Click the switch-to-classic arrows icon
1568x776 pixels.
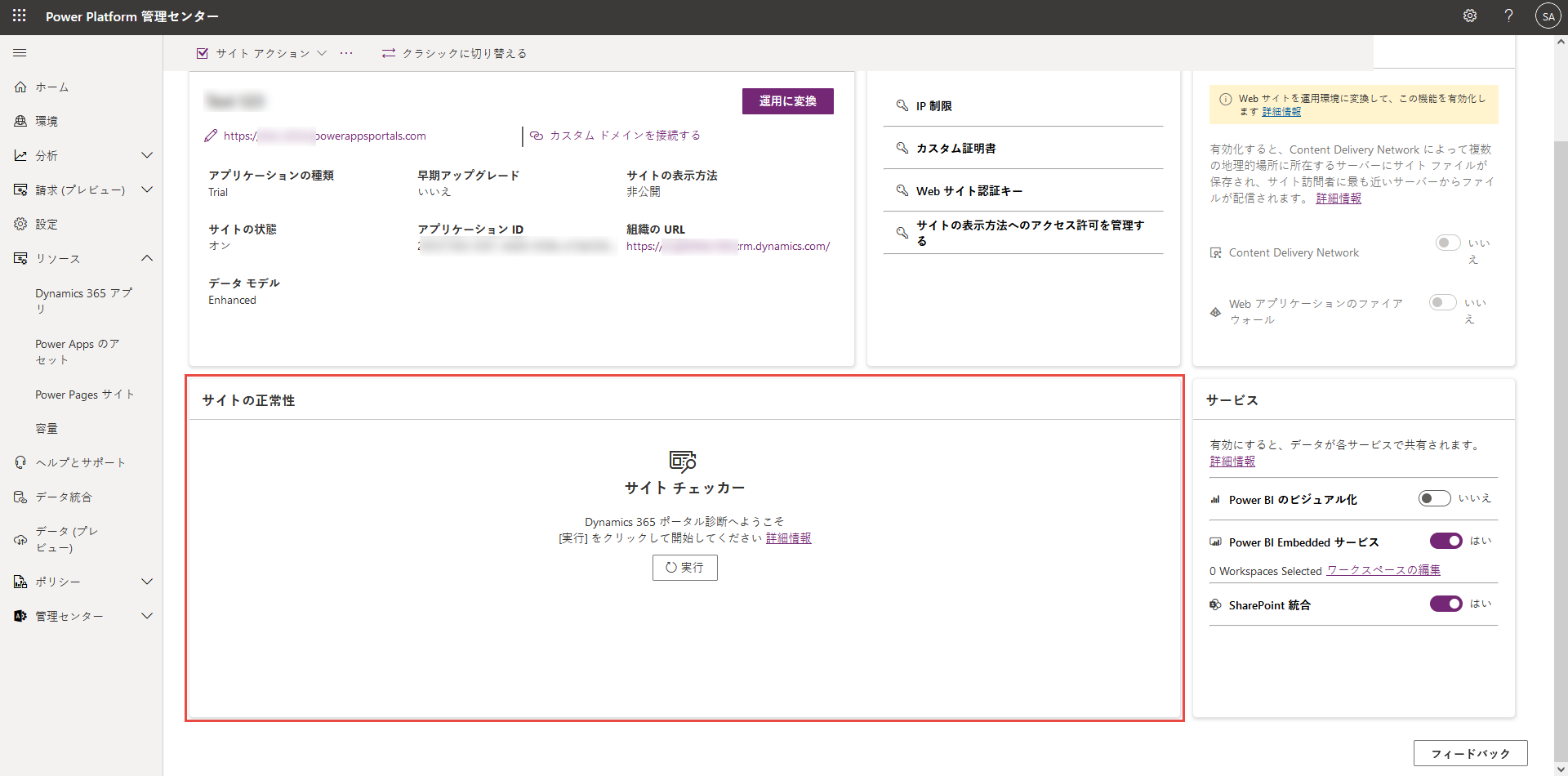[x=389, y=53]
